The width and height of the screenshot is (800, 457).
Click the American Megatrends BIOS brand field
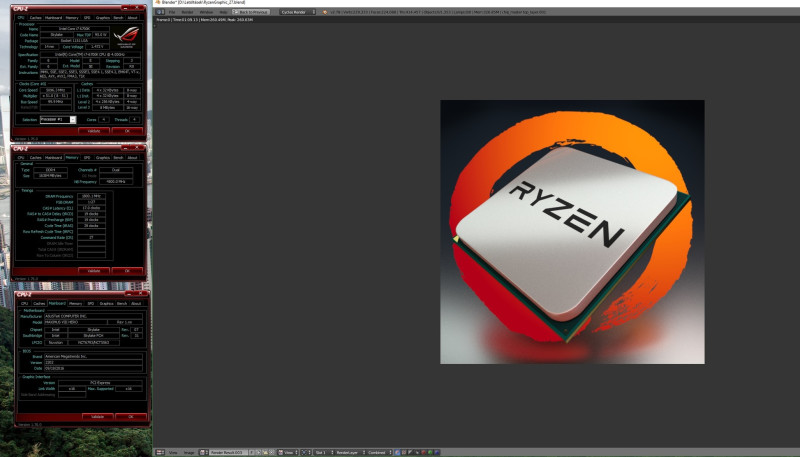93,357
